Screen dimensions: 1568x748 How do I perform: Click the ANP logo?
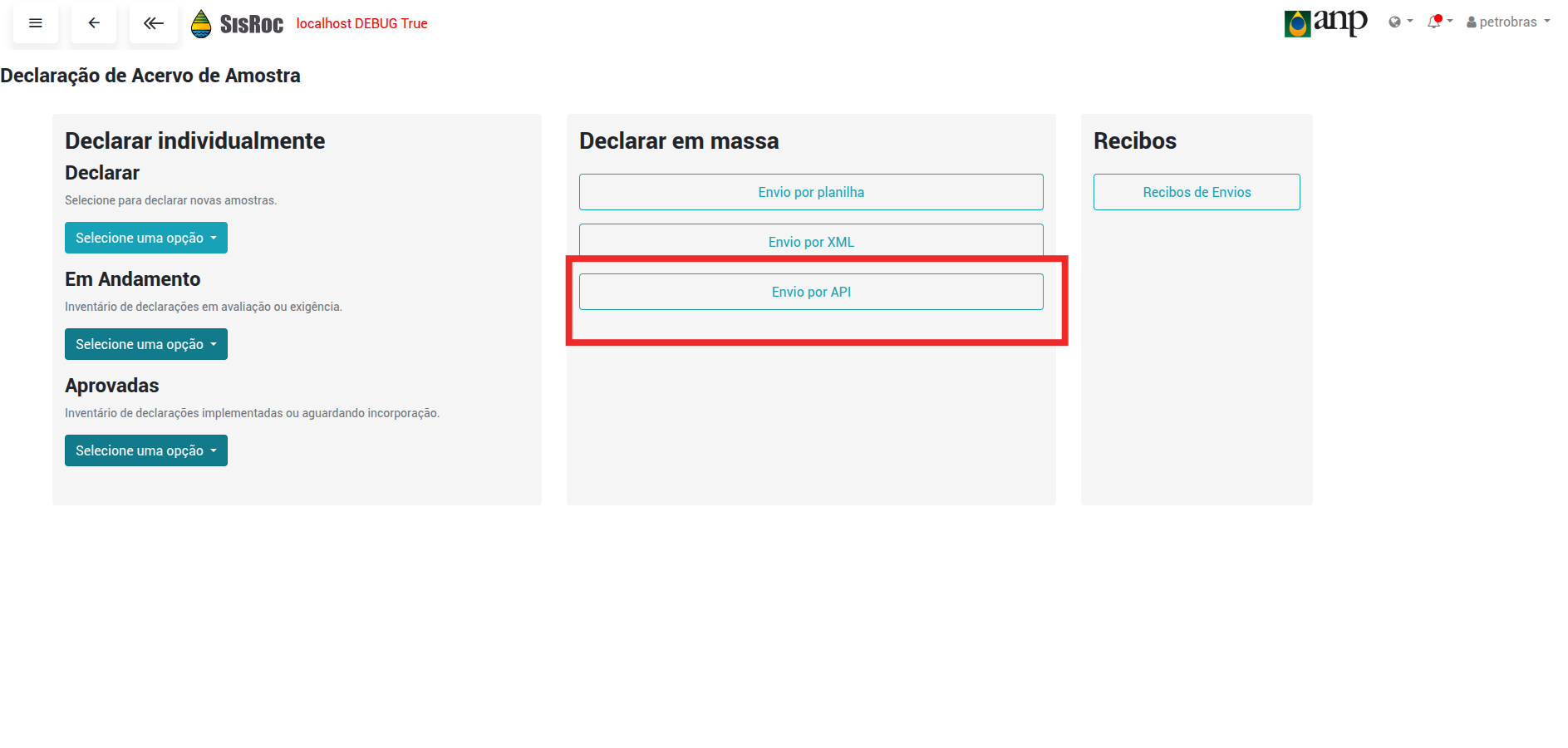(x=1325, y=22)
